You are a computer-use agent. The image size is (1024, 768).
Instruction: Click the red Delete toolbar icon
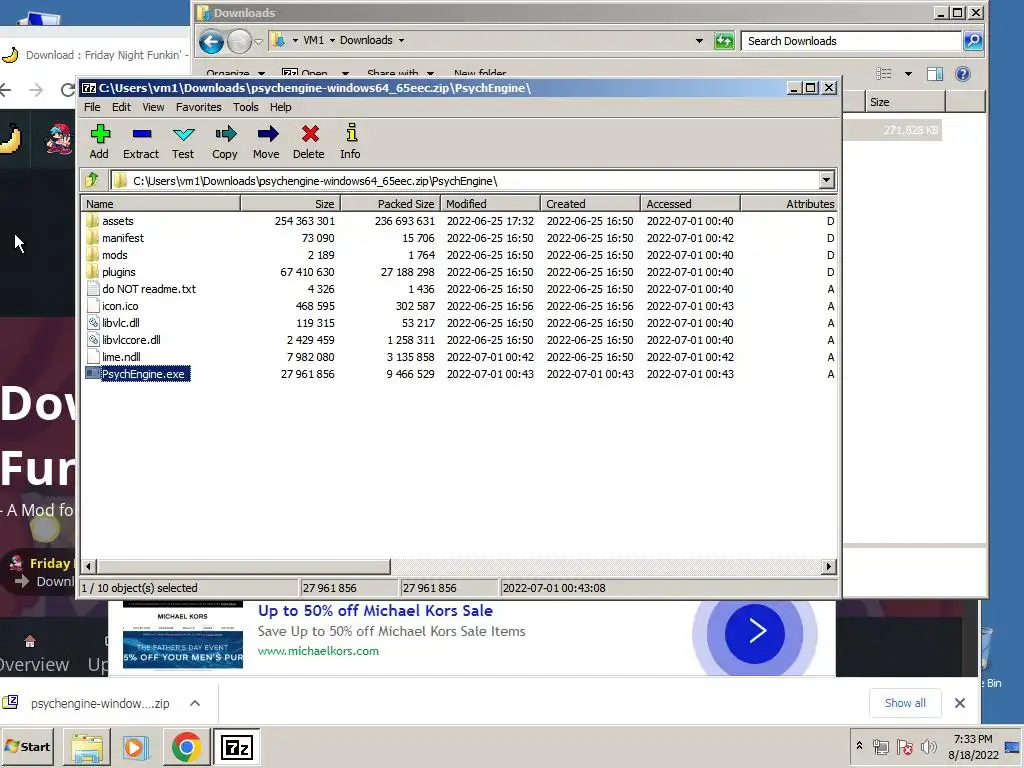tap(309, 141)
